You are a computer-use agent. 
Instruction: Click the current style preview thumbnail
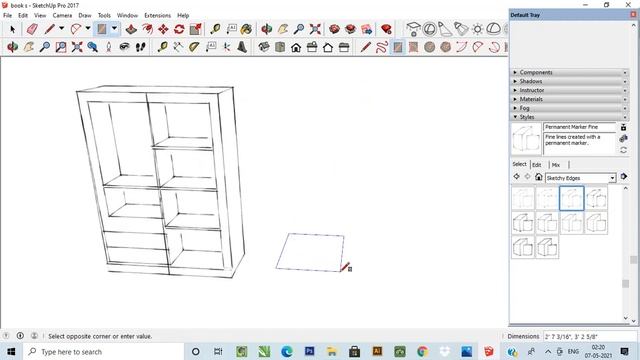click(526, 139)
